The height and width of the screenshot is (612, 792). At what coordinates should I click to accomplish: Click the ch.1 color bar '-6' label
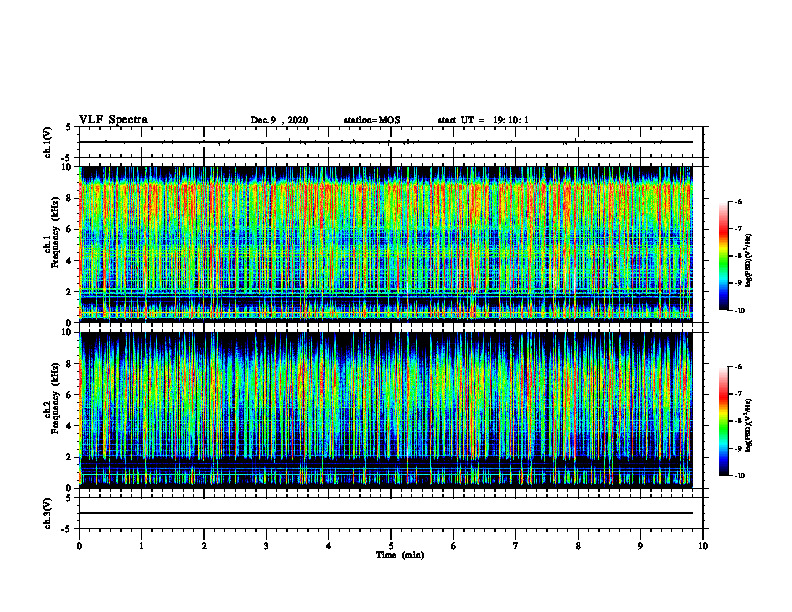[x=738, y=202]
